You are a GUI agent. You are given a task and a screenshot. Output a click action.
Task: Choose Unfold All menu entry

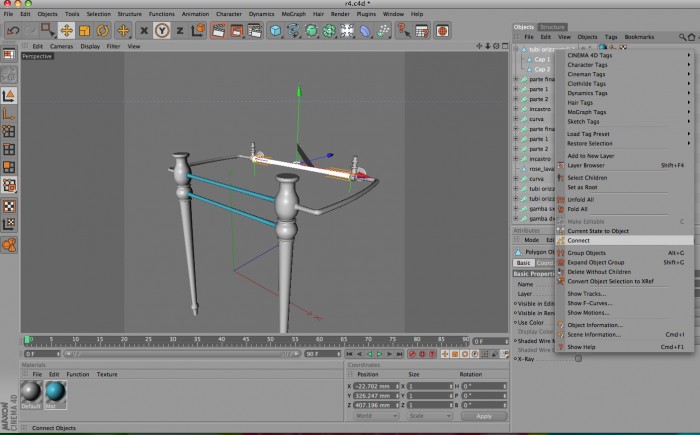(x=625, y=200)
